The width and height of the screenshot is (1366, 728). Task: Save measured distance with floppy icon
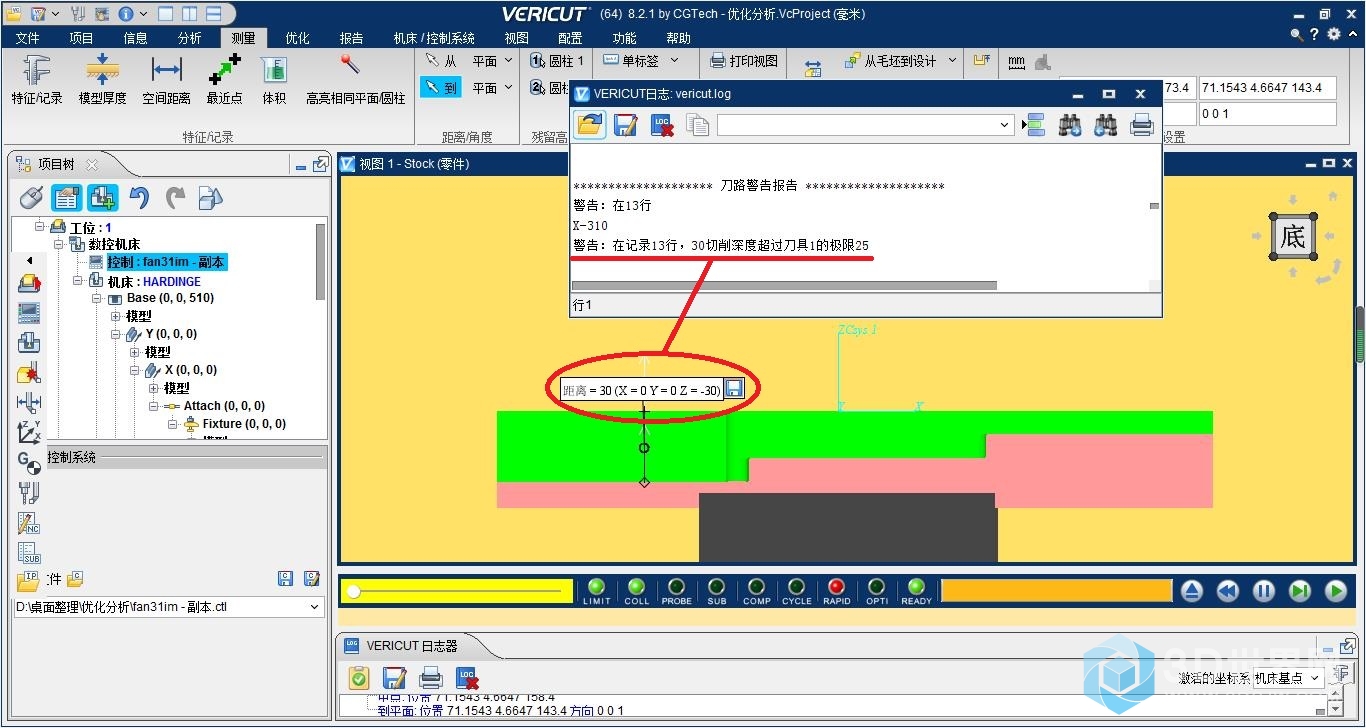(x=734, y=388)
